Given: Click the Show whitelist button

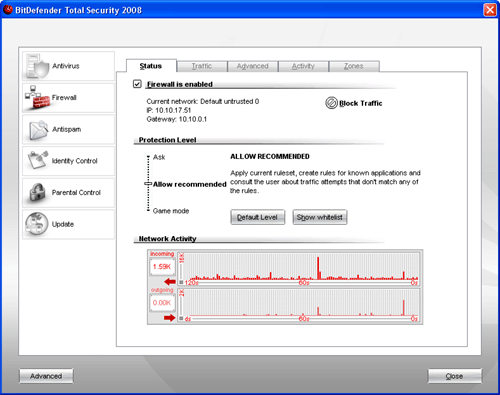Looking at the screenshot, I should click(320, 217).
